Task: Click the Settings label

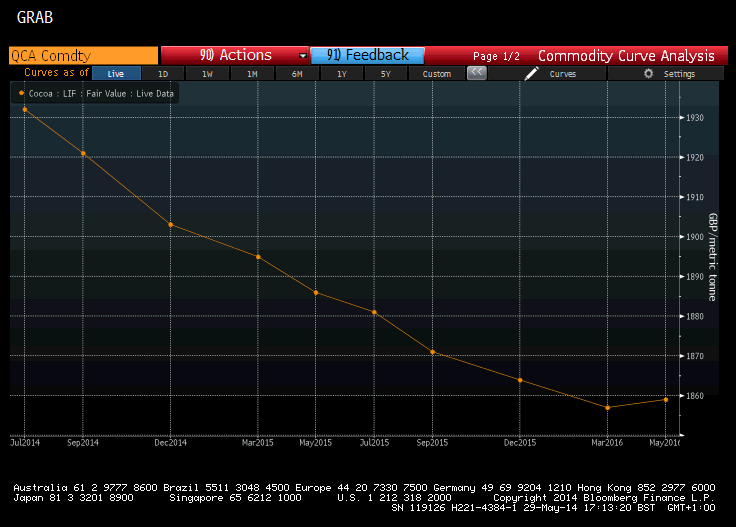Action: tap(679, 74)
